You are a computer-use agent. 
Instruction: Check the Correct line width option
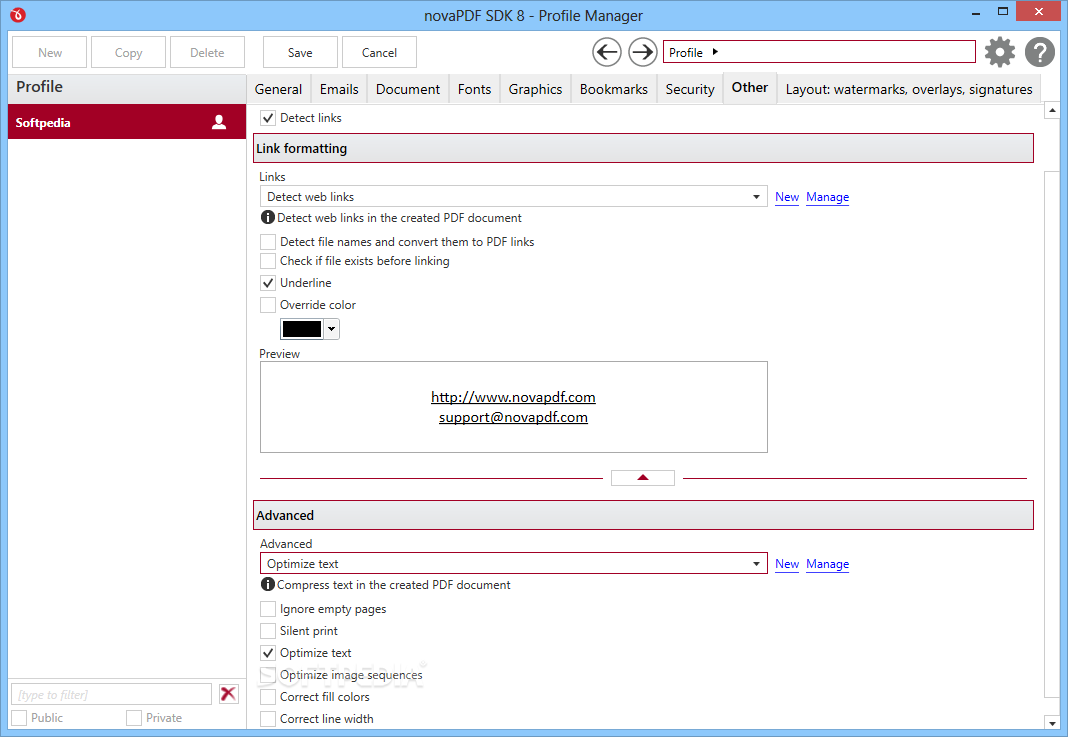pyautogui.click(x=268, y=719)
